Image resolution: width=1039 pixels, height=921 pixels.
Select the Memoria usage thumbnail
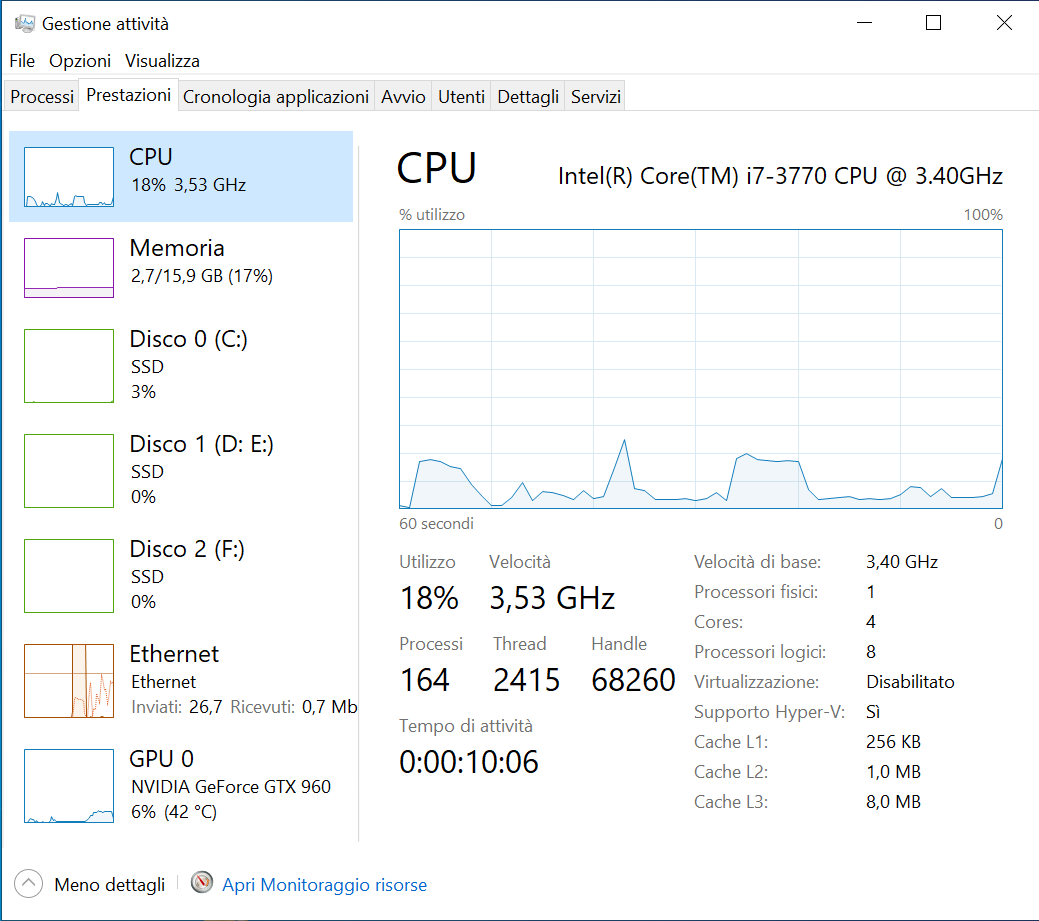(69, 267)
